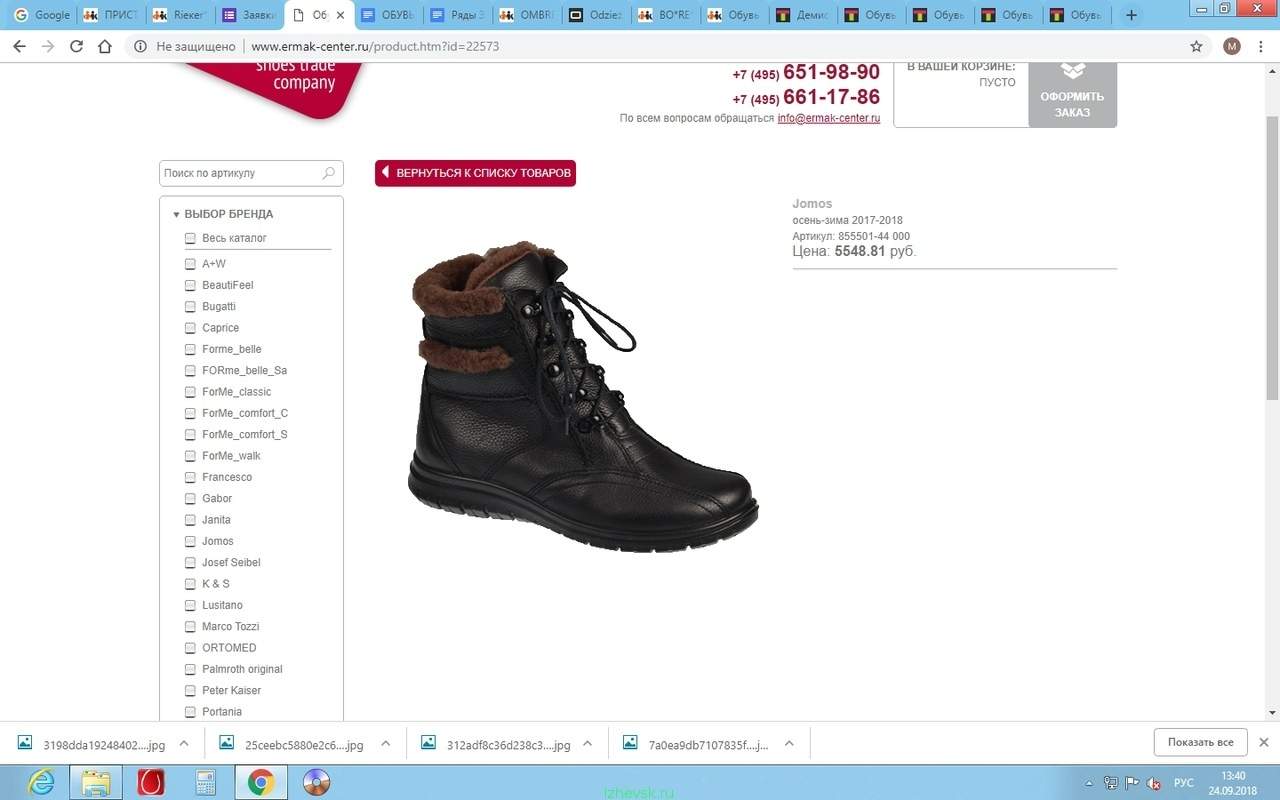Click the magnifier icon in article search

coord(329,173)
